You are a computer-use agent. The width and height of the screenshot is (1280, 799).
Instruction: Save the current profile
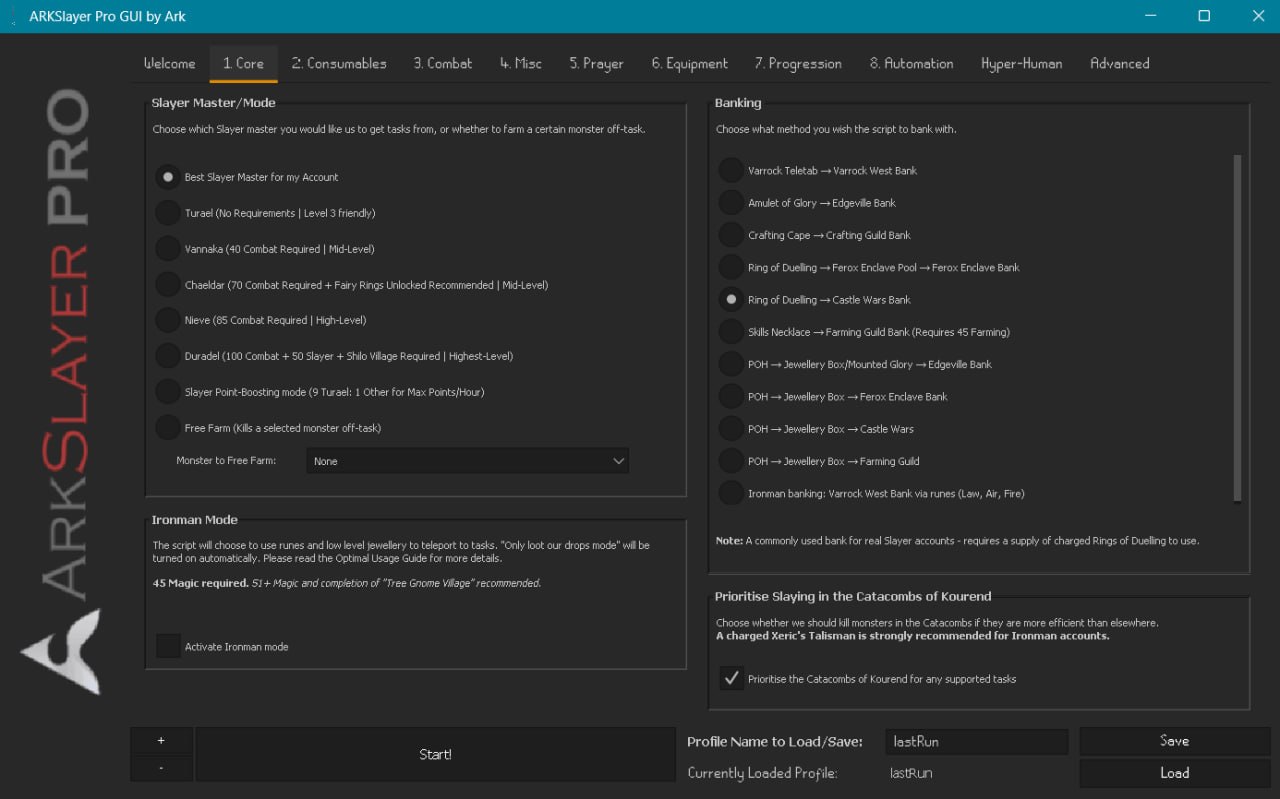pyautogui.click(x=1174, y=741)
